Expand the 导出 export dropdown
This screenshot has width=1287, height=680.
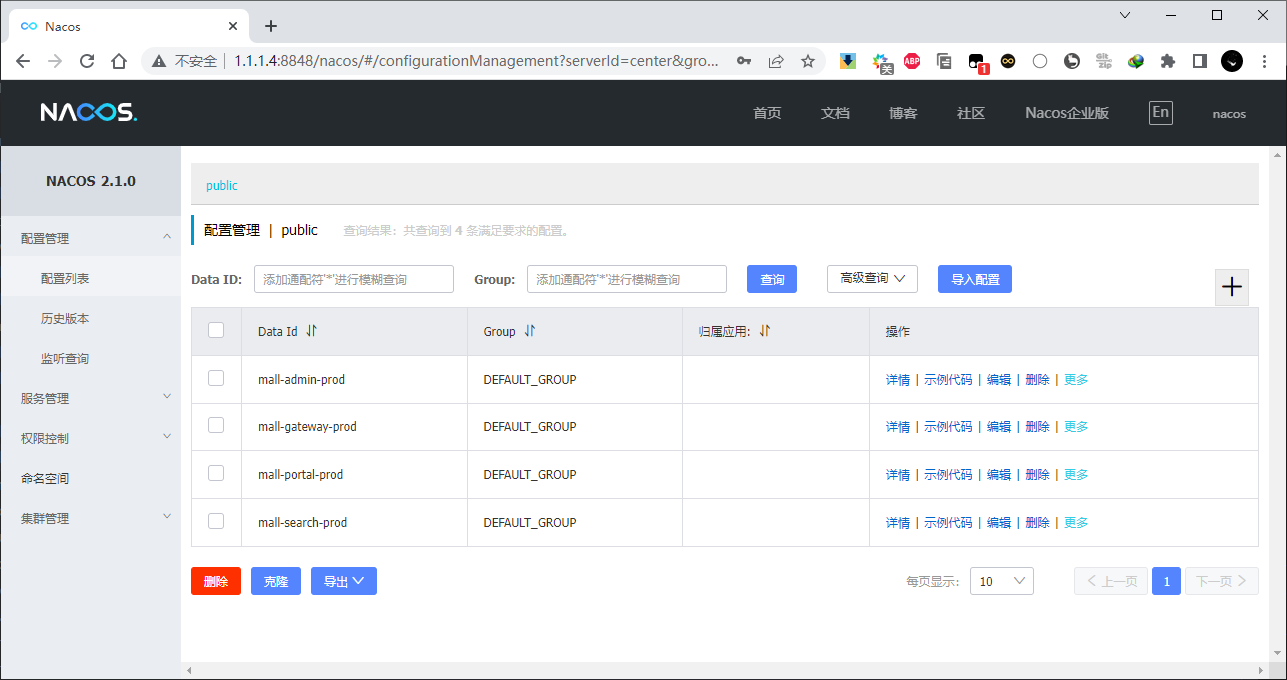[x=343, y=581]
